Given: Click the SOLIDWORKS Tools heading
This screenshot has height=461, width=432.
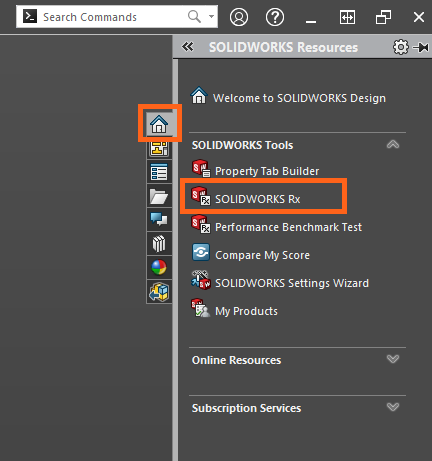Looking at the screenshot, I should (x=242, y=145).
